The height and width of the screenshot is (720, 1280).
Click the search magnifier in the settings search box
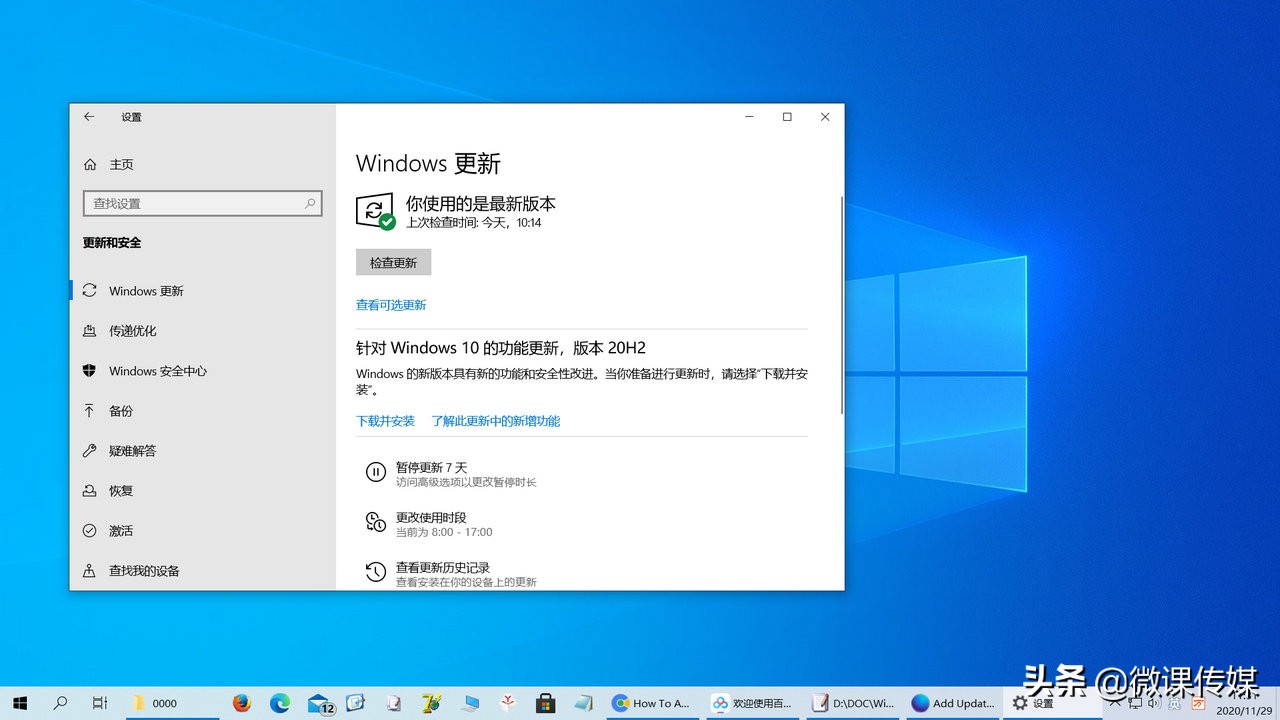point(310,203)
